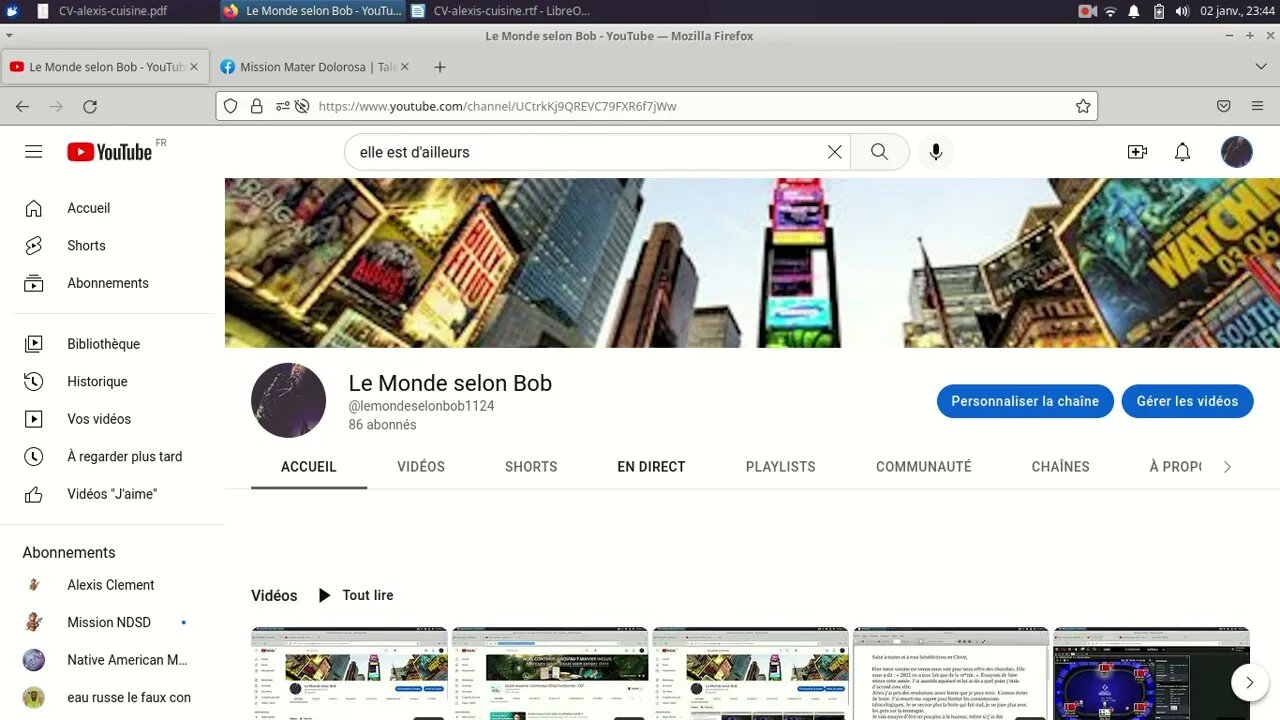Image resolution: width=1280 pixels, height=720 pixels.
Task: Open Vidéos "J'aime" playlist
Action: (112, 494)
